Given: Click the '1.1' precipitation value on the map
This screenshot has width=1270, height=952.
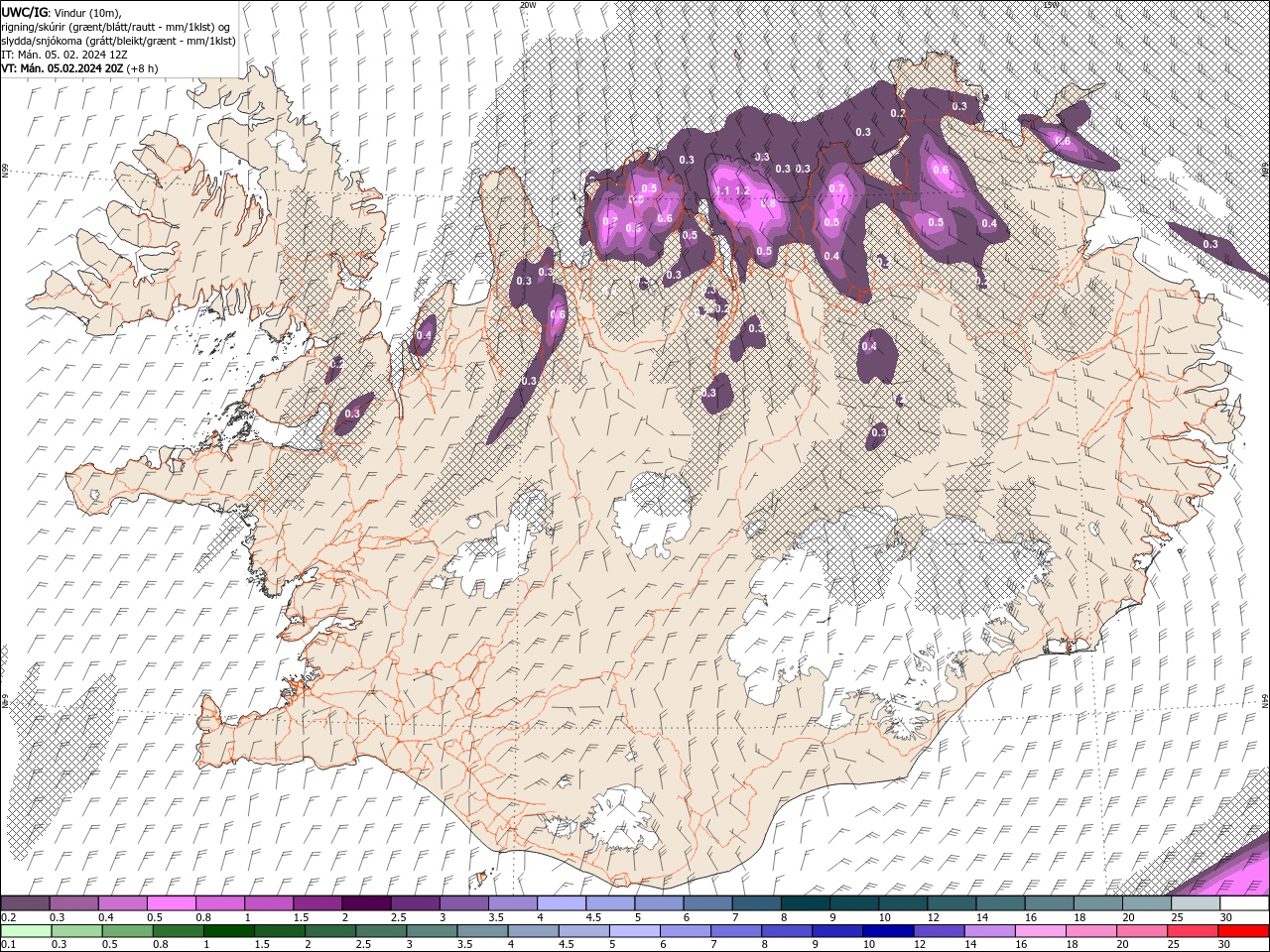Looking at the screenshot, I should 722,191.
